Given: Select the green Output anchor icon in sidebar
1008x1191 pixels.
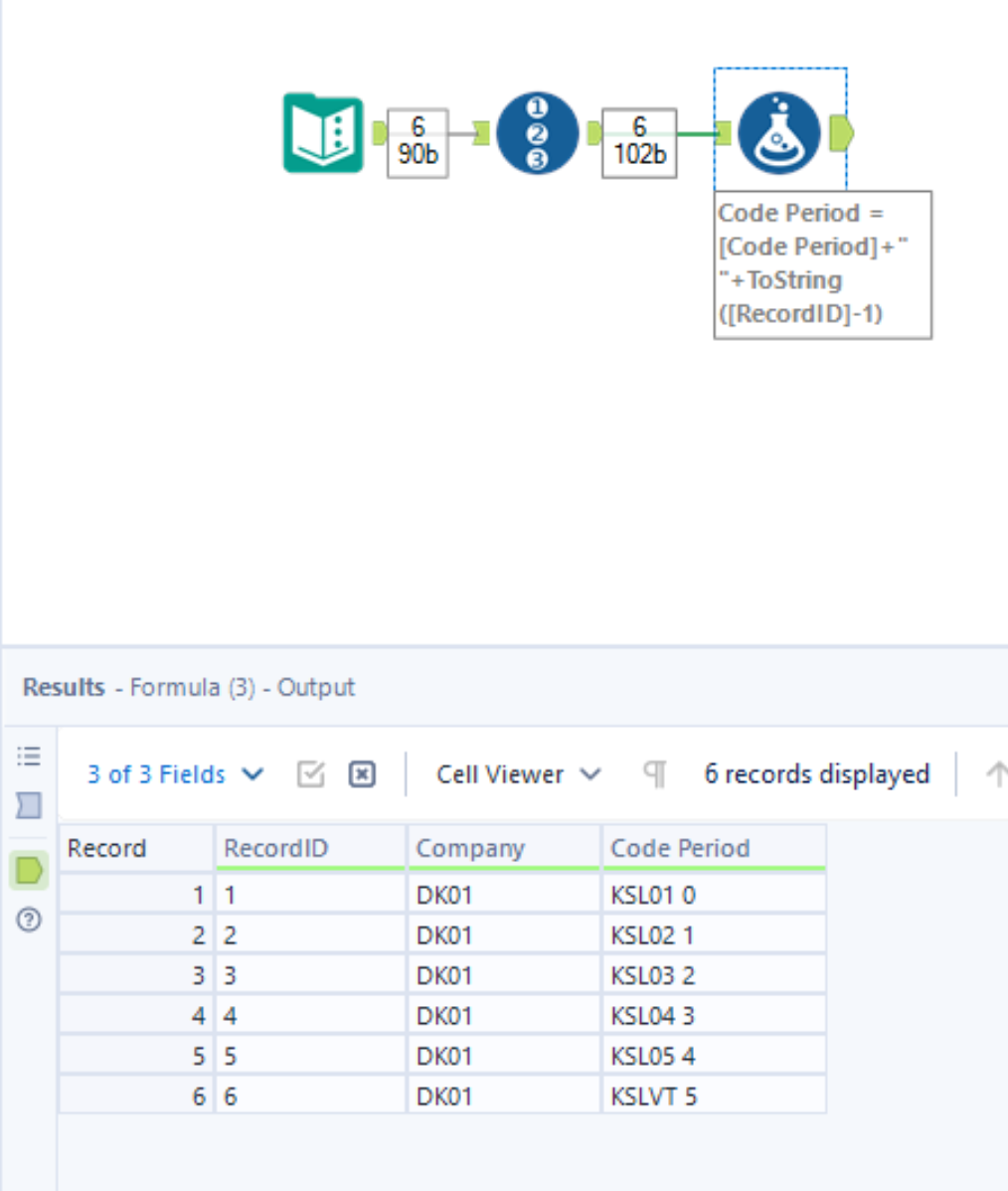Looking at the screenshot, I should point(29,870).
